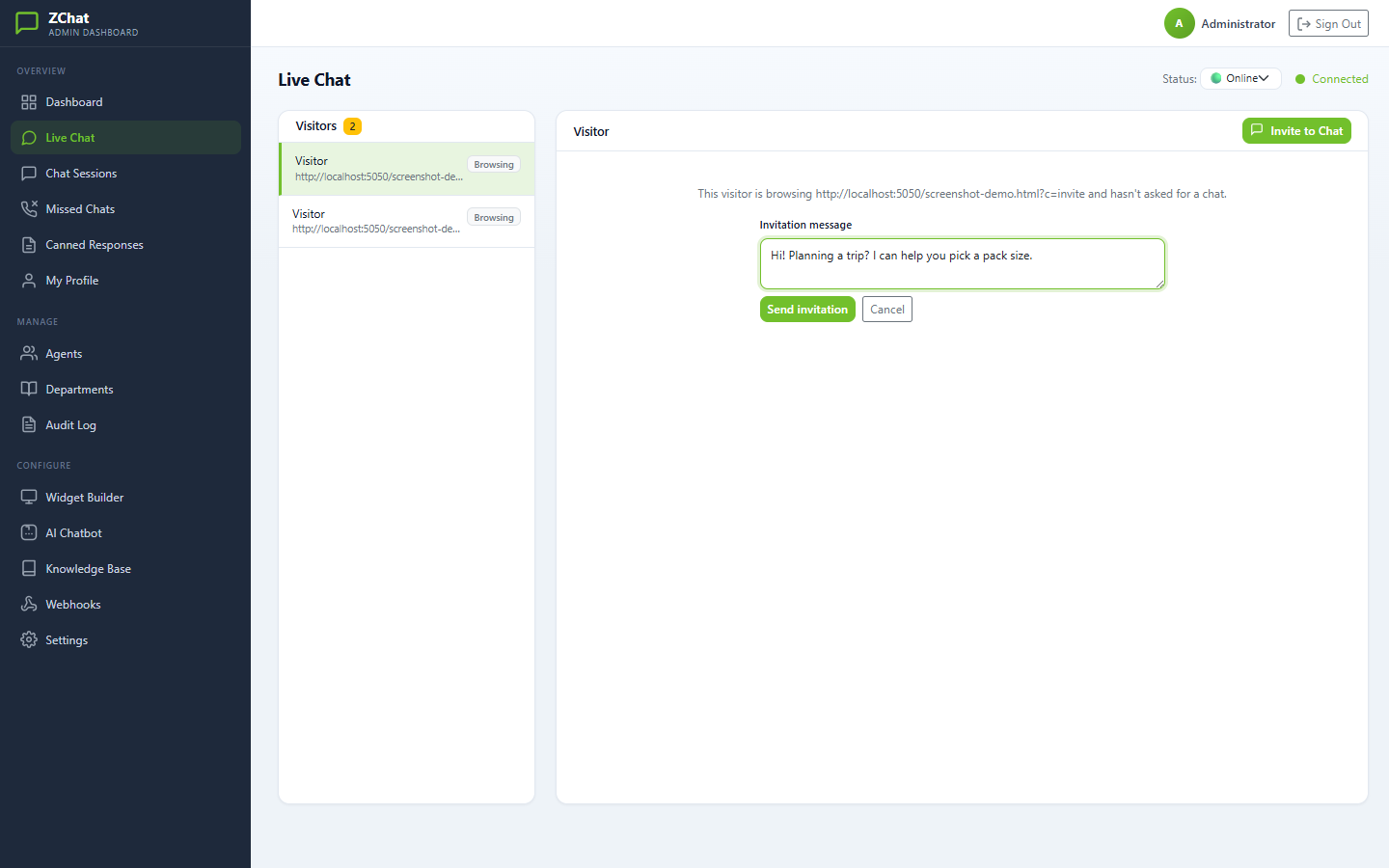The width and height of the screenshot is (1389, 868).
Task: Click the My Profile sidebar label
Action: coord(72,281)
